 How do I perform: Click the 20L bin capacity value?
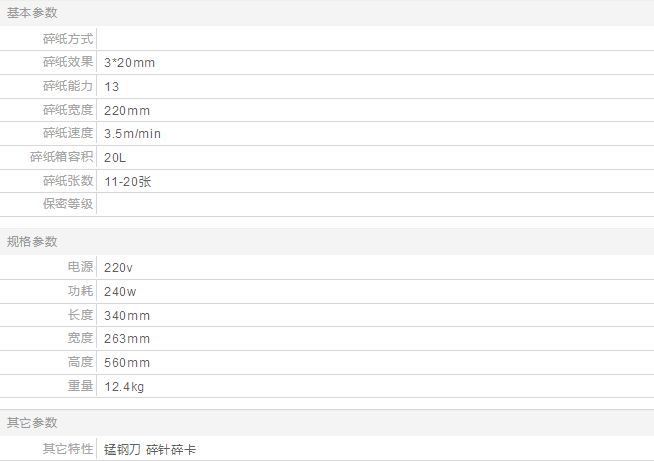point(115,158)
